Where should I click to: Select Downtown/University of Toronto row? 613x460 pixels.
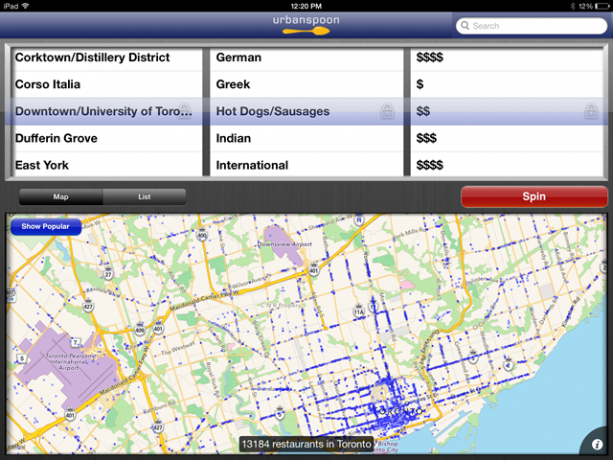tap(106, 111)
